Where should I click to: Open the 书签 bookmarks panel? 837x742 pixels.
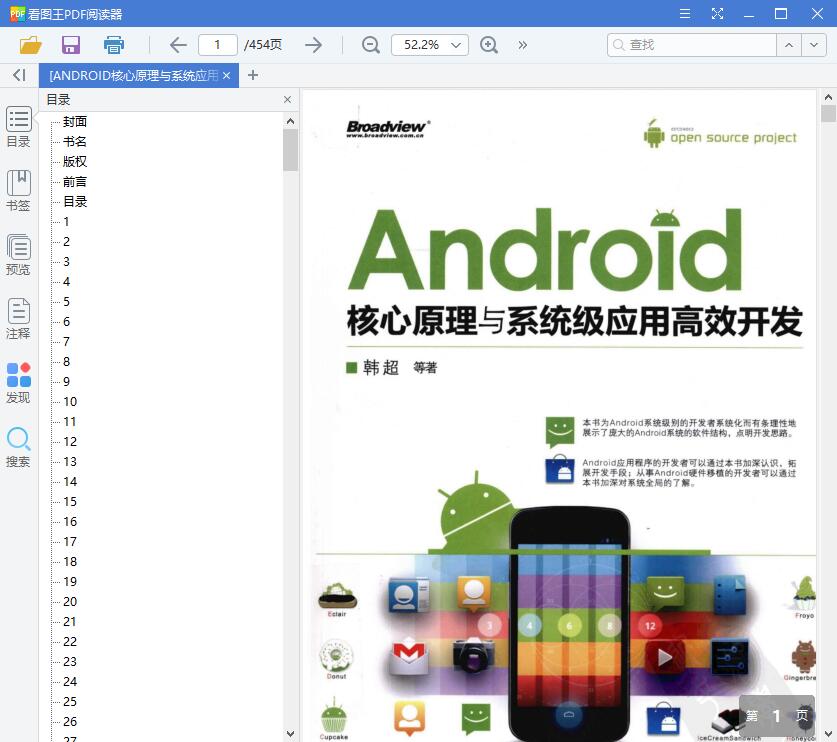pyautogui.click(x=18, y=190)
